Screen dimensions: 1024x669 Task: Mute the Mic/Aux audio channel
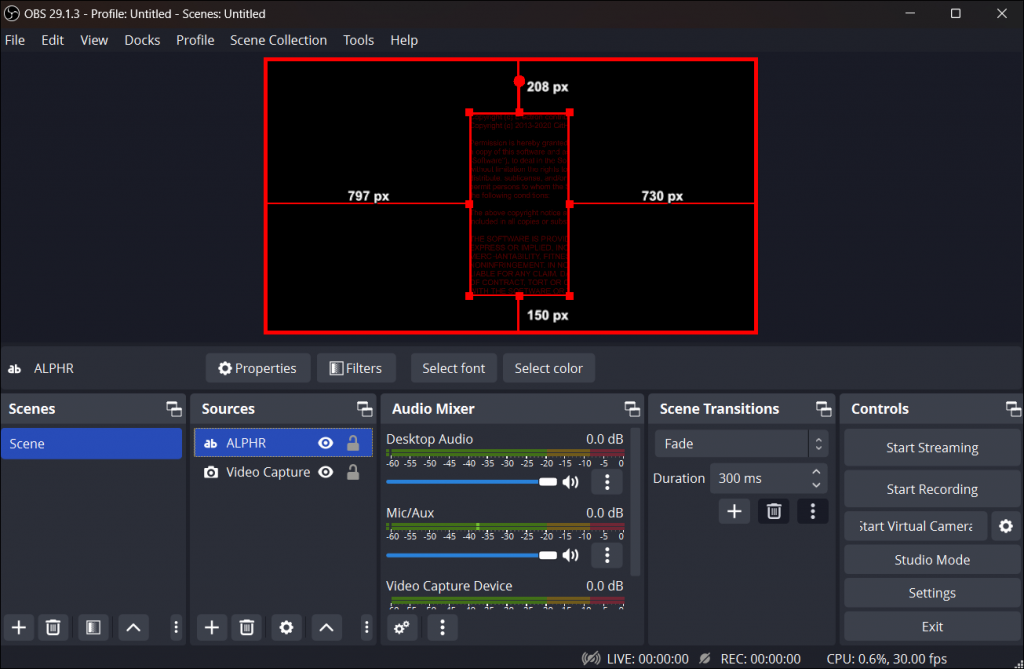click(x=570, y=555)
